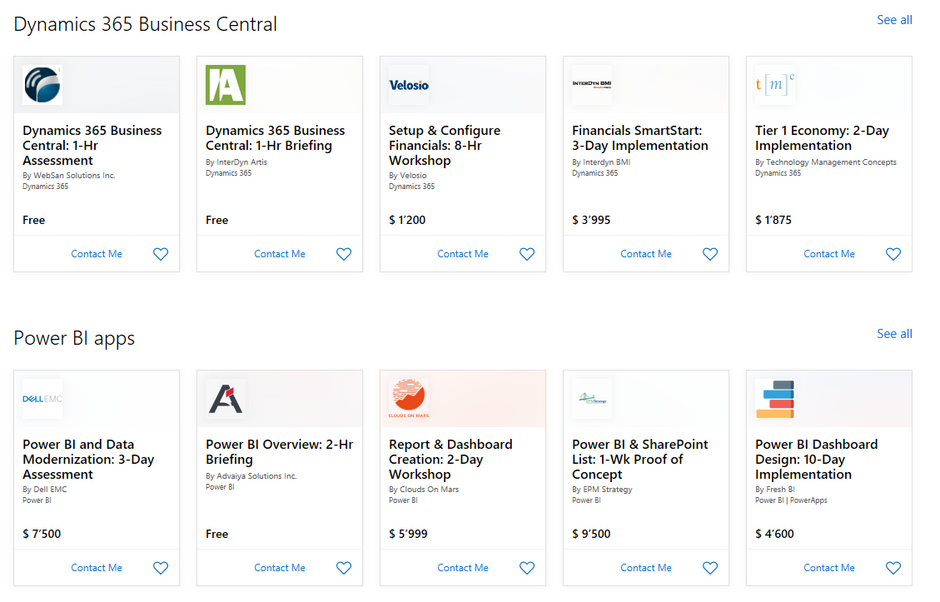Click the "By EPM Strategy" text
This screenshot has width=940, height=602.
(x=602, y=489)
